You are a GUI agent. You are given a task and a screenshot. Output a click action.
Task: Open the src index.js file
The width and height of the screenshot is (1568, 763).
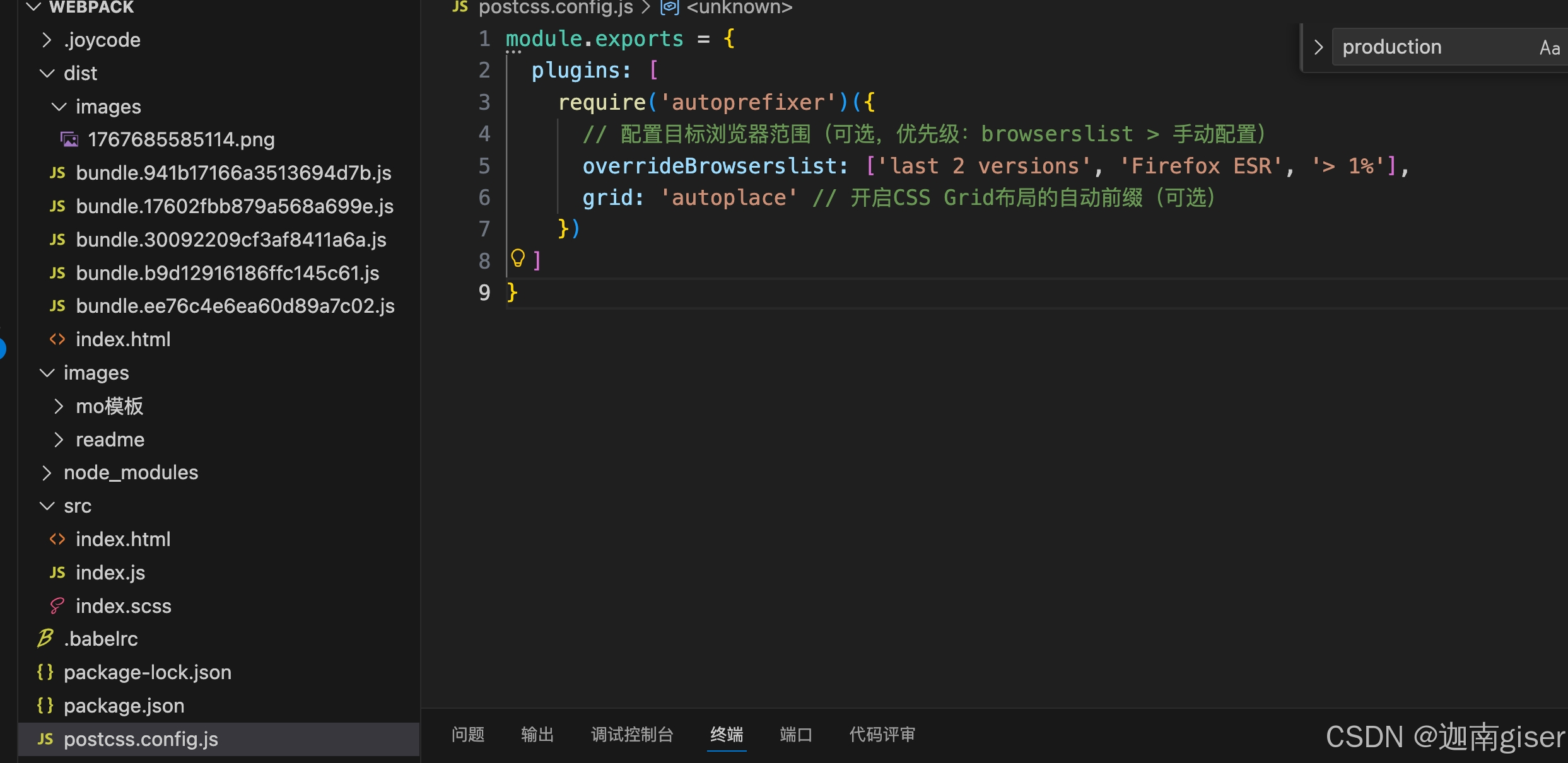click(110, 573)
